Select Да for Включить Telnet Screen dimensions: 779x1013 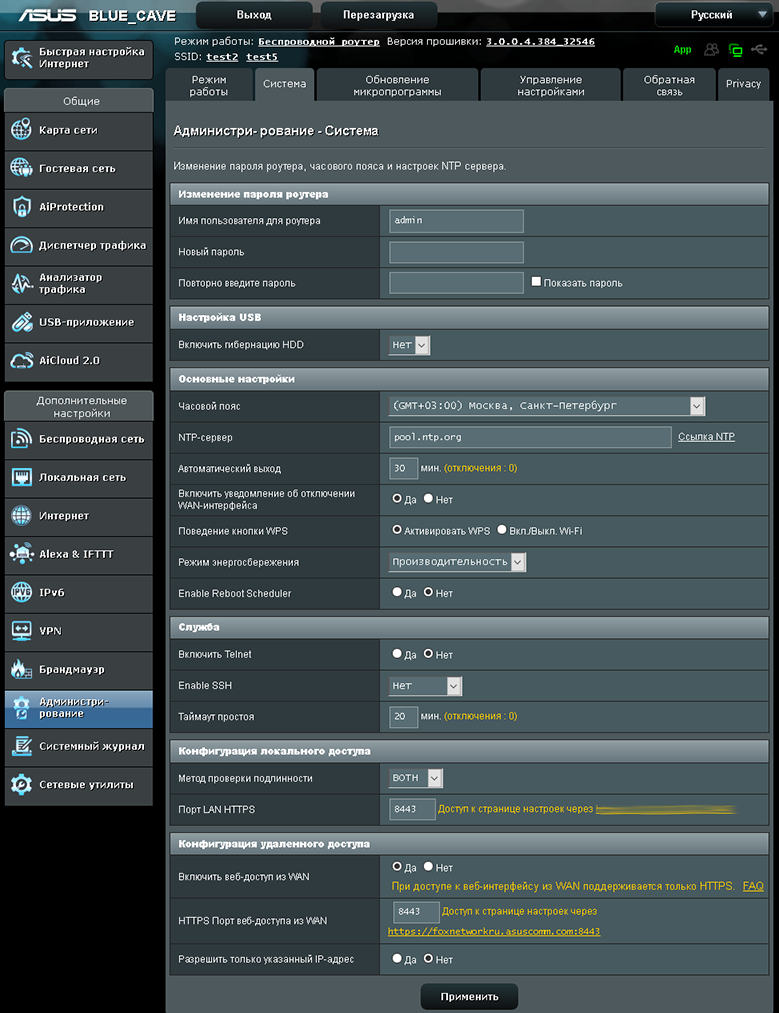pyautogui.click(x=397, y=654)
